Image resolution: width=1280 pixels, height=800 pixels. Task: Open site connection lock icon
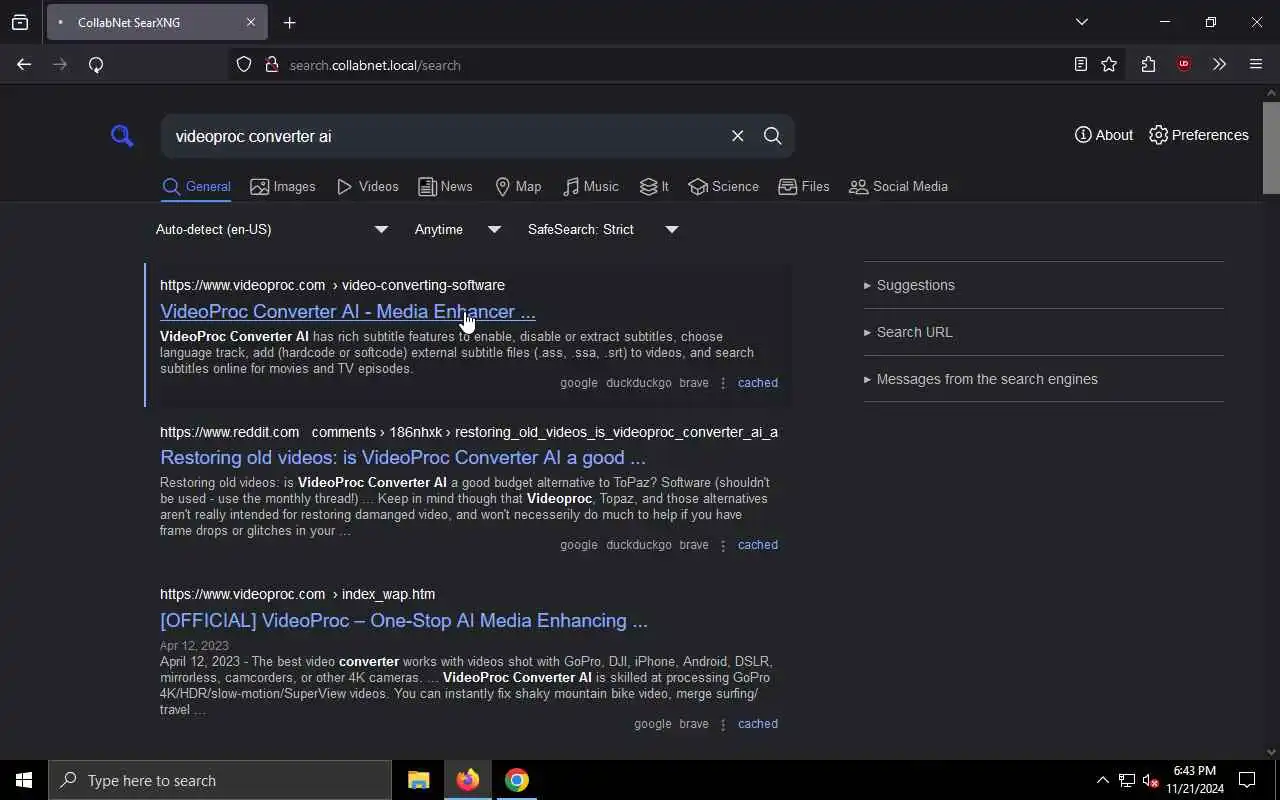pyautogui.click(x=271, y=65)
